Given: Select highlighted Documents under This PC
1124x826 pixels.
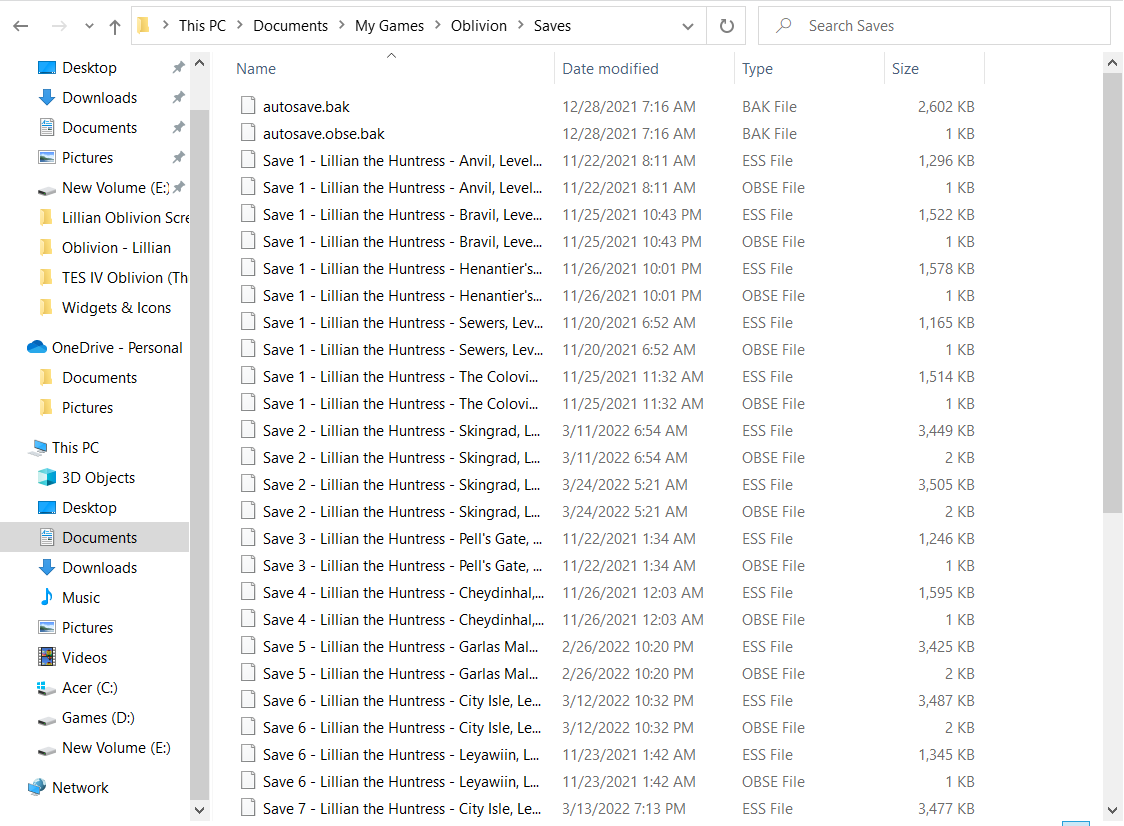Looking at the screenshot, I should [99, 538].
